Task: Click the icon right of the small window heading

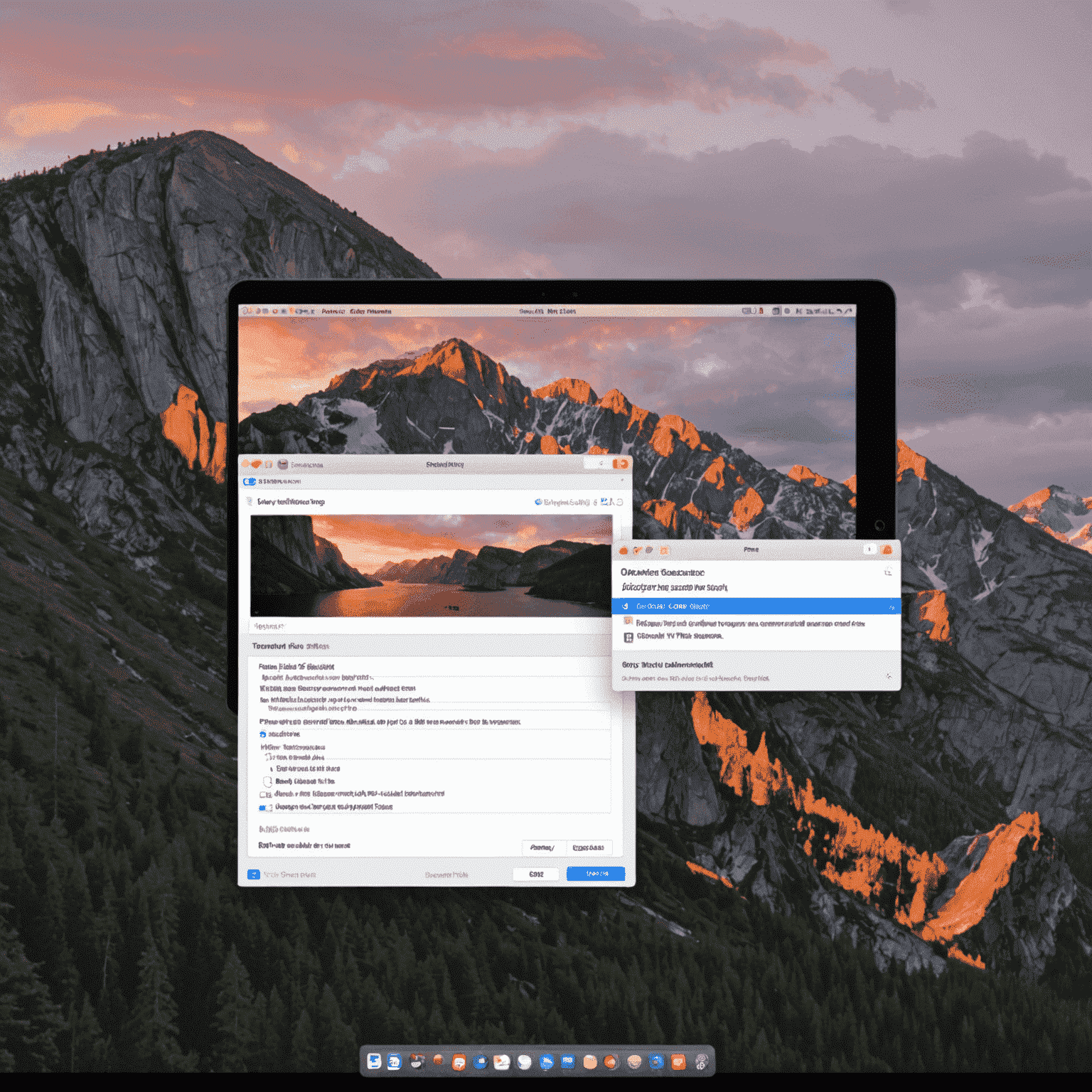Action: tap(888, 572)
